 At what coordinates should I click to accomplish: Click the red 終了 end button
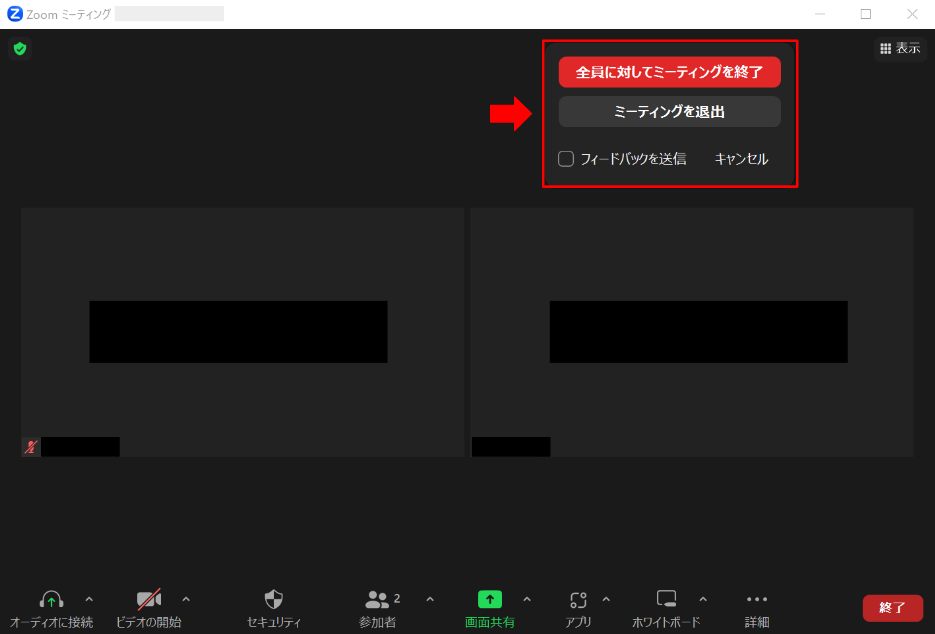pyautogui.click(x=893, y=608)
